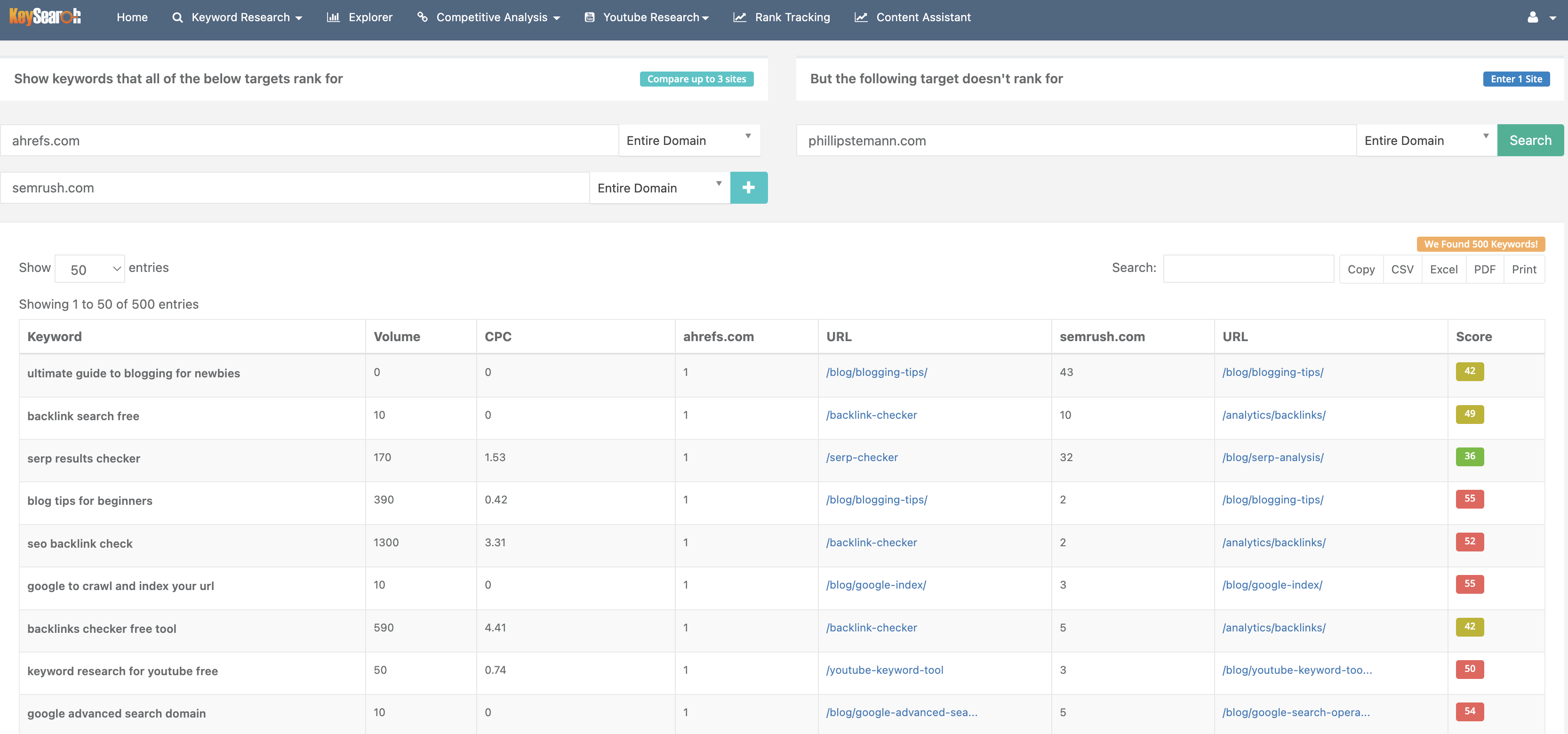The image size is (1568, 734).
Task: Export results as CSV
Action: tap(1402, 269)
